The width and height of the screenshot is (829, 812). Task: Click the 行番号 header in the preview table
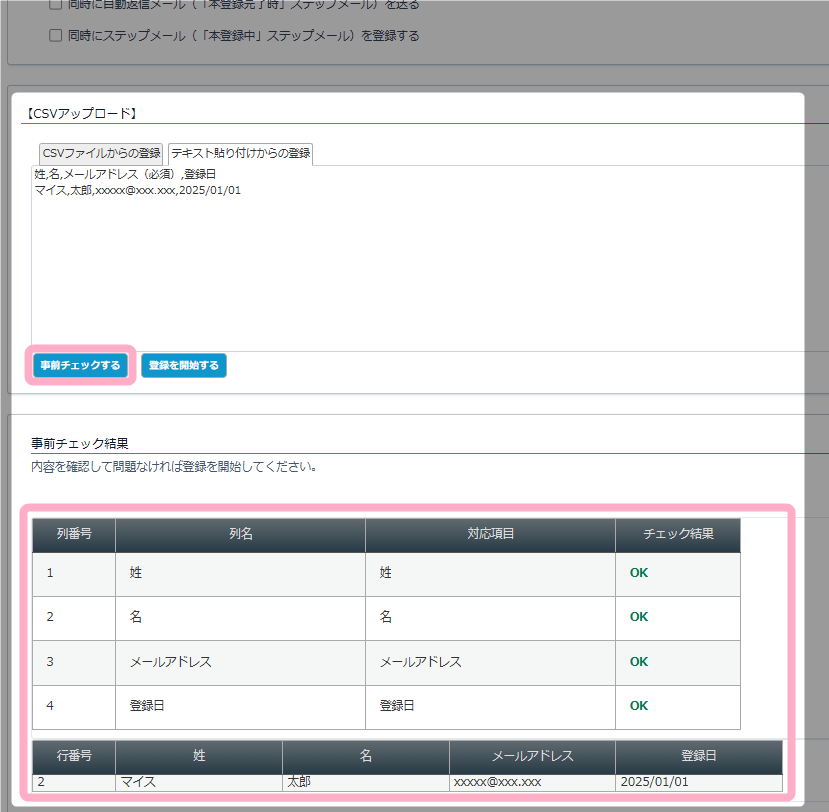click(74, 756)
